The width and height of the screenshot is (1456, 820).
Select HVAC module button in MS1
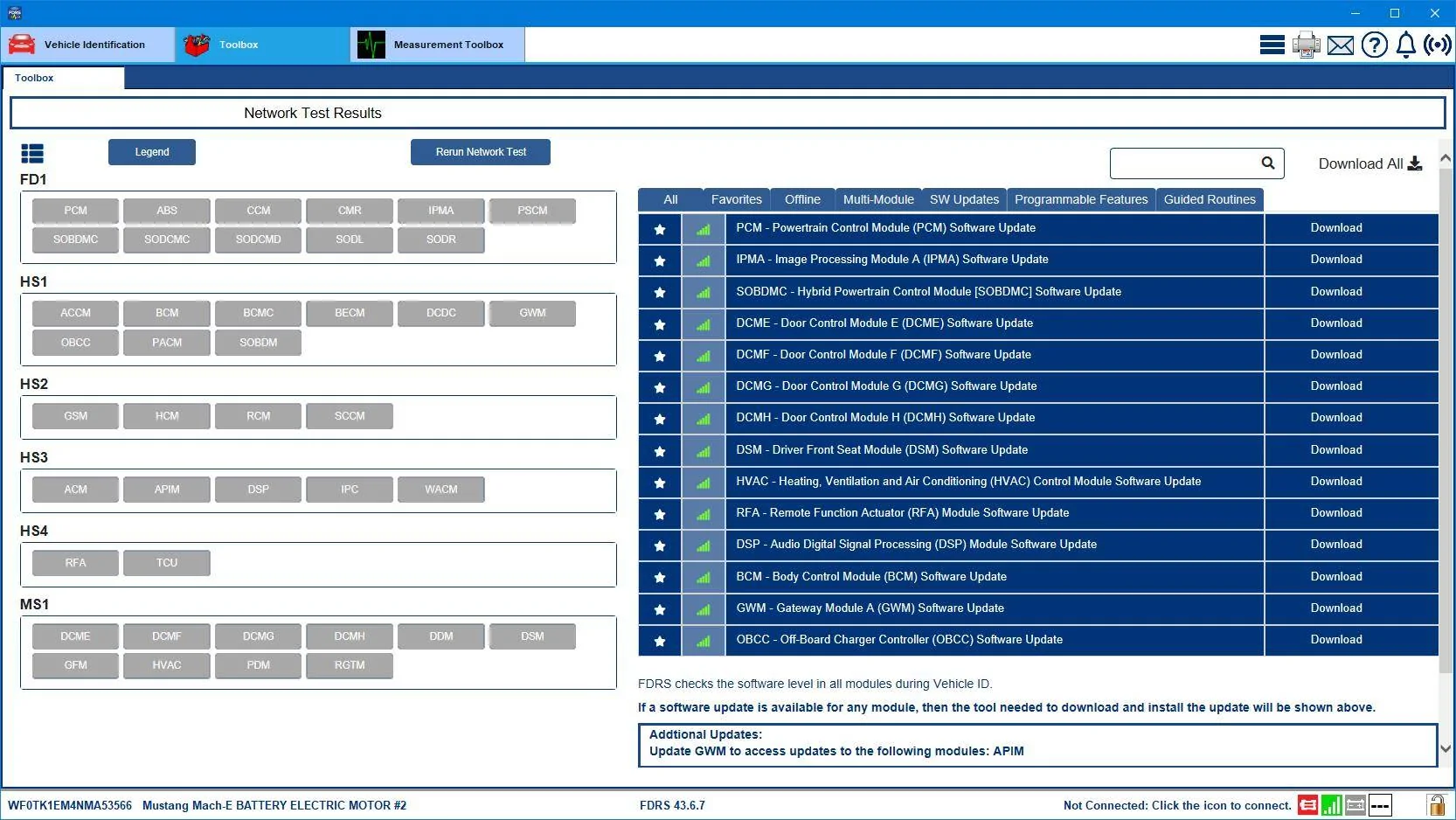coord(167,665)
